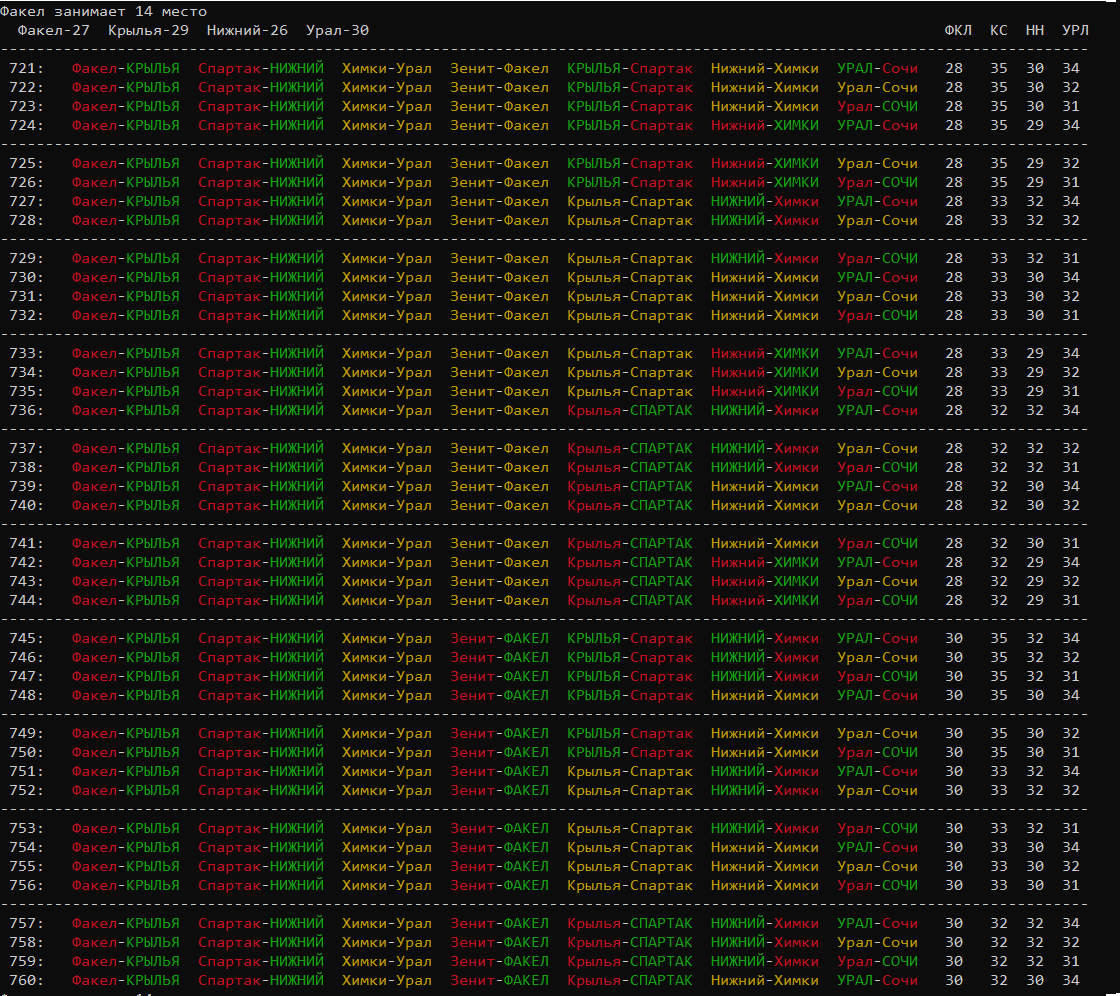
Task: Select the КС value 32 in row 737
Action: (999, 449)
